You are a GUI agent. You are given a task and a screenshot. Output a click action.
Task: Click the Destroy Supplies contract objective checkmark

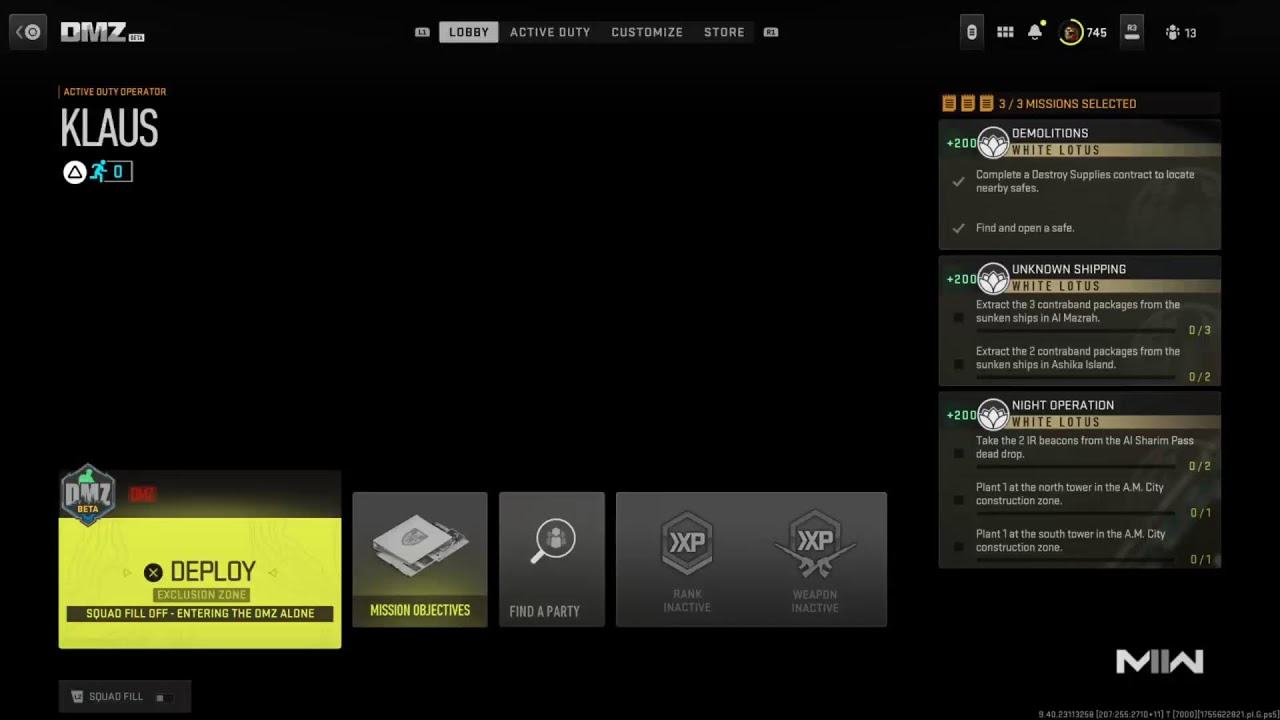[958, 181]
